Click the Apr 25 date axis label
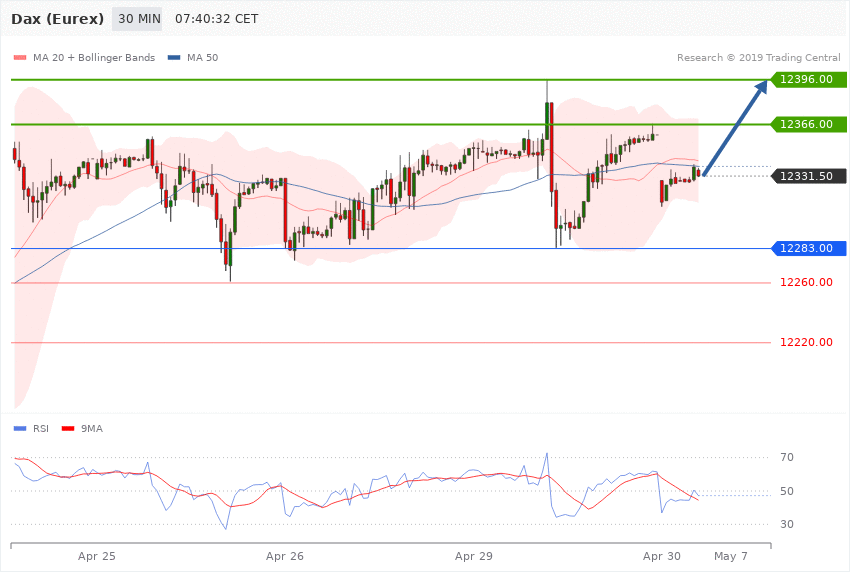Image resolution: width=850 pixels, height=576 pixels. tap(96, 556)
